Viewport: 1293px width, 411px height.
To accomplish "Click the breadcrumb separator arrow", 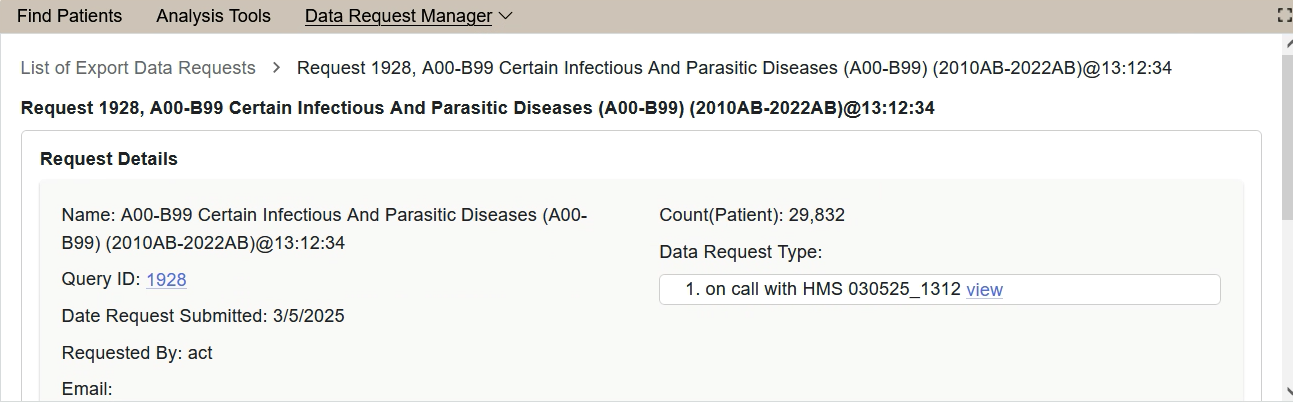I will (277, 68).
